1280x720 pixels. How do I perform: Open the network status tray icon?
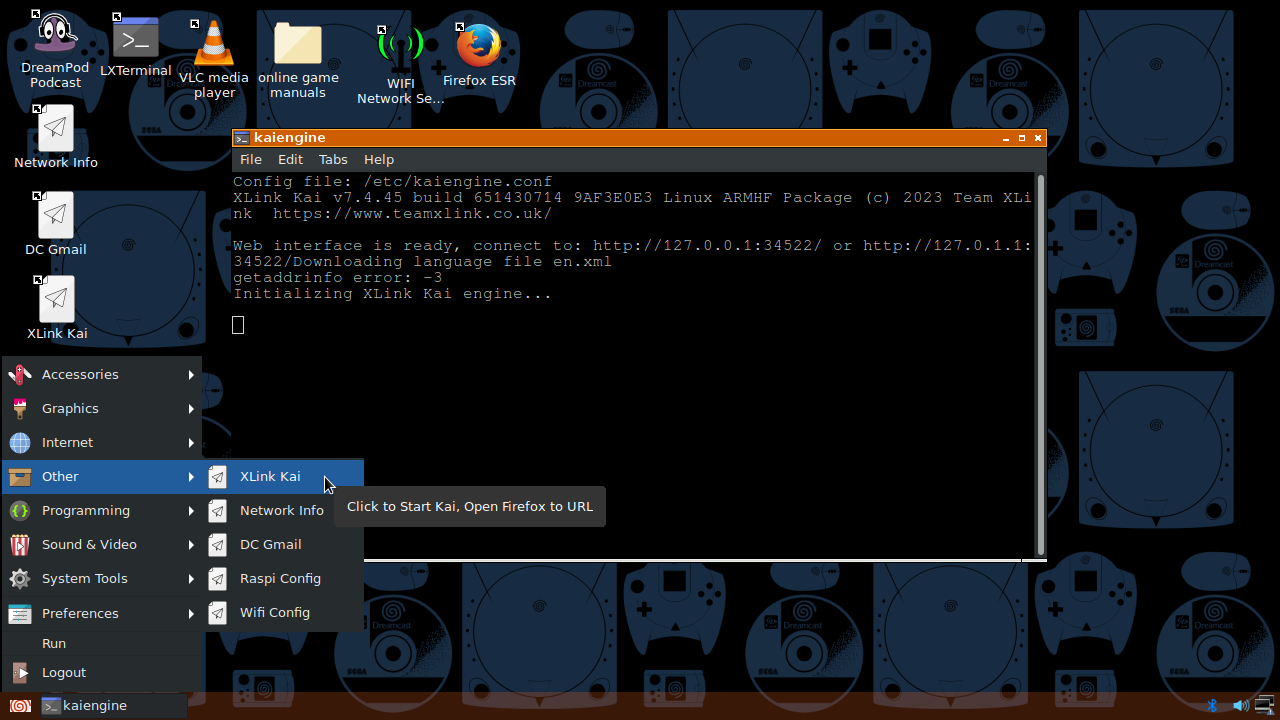coord(1265,706)
